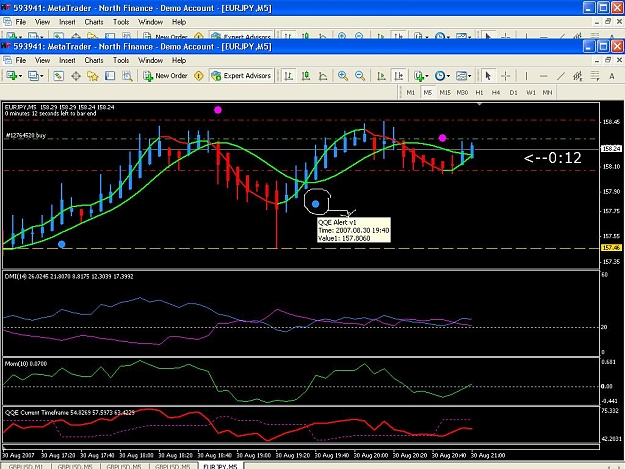Image resolution: width=625 pixels, height=469 pixels.
Task: Draw a trendline with the diagonal line tool
Action: tap(561, 76)
